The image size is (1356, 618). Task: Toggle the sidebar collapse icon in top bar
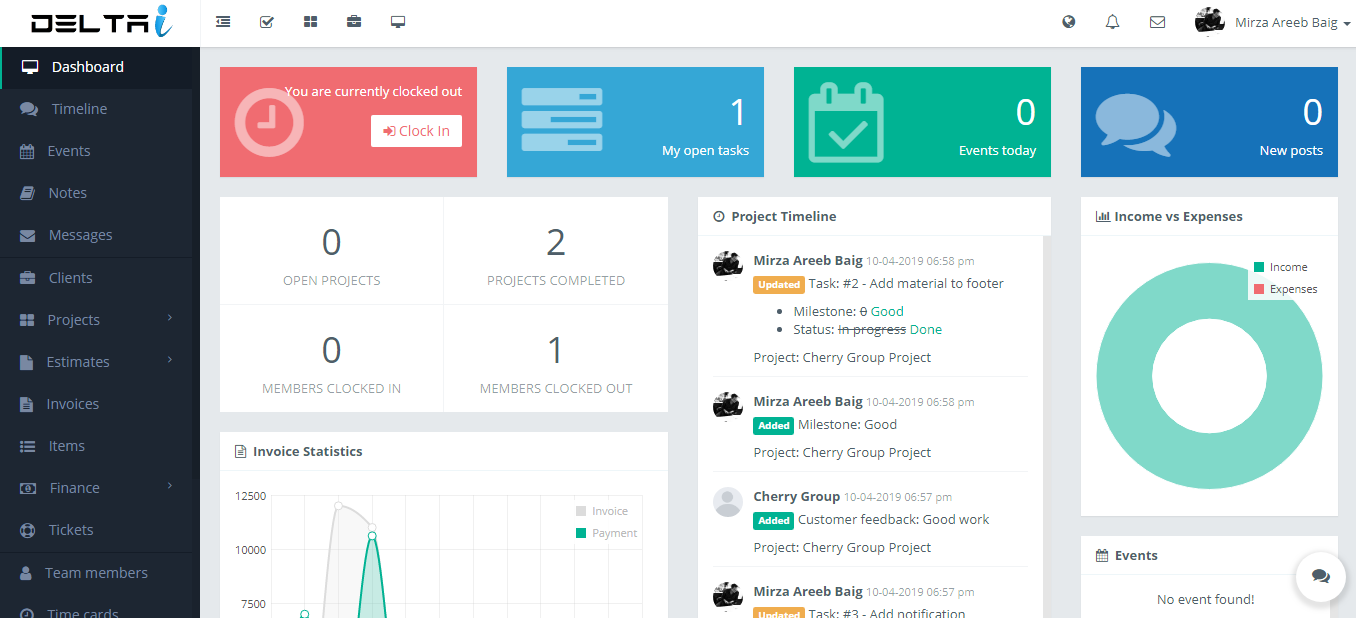[x=223, y=22]
